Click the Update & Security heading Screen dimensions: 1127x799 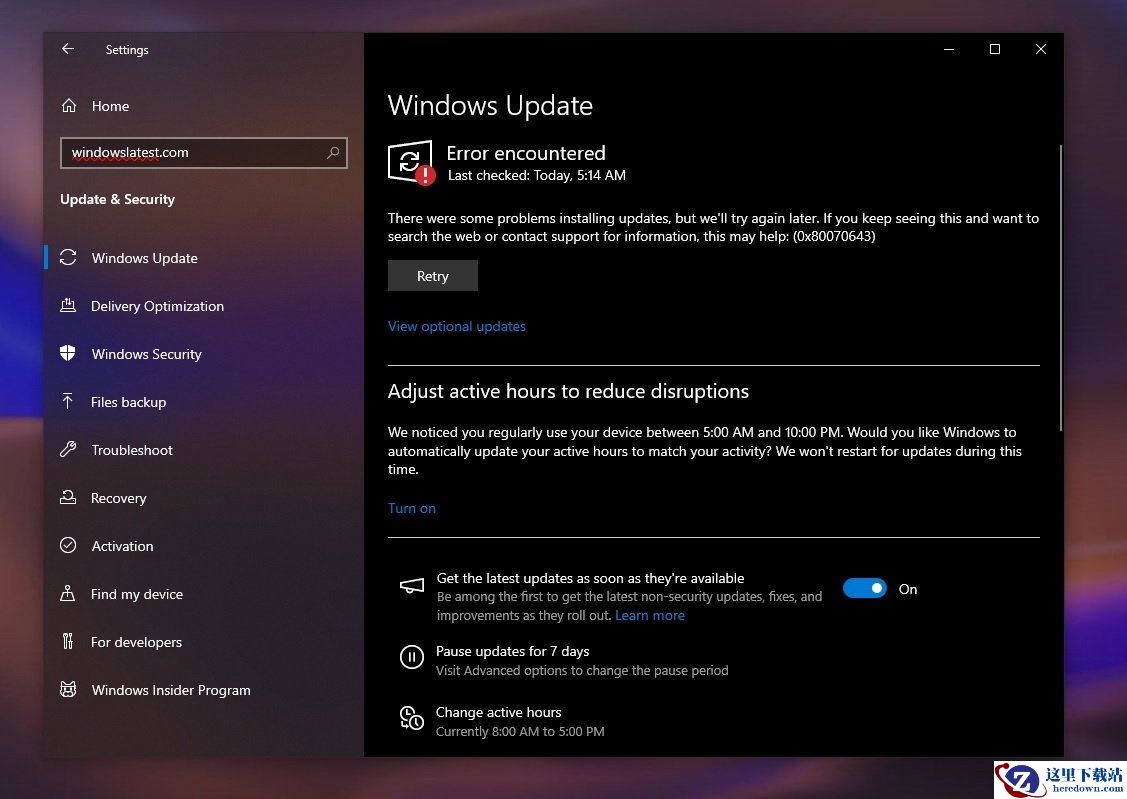pyautogui.click(x=117, y=199)
